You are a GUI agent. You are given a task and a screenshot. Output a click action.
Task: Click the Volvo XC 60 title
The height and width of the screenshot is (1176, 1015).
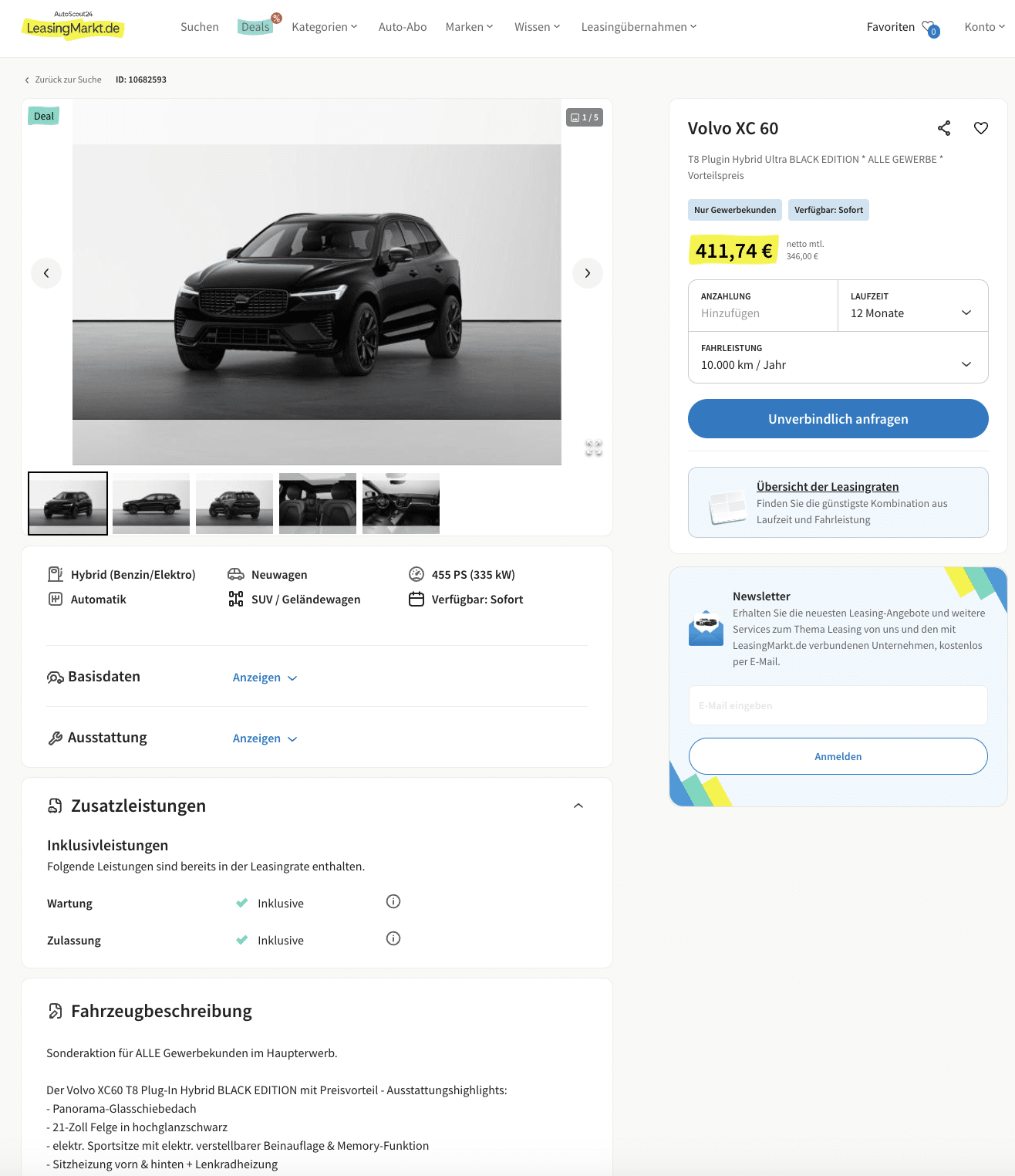(733, 128)
